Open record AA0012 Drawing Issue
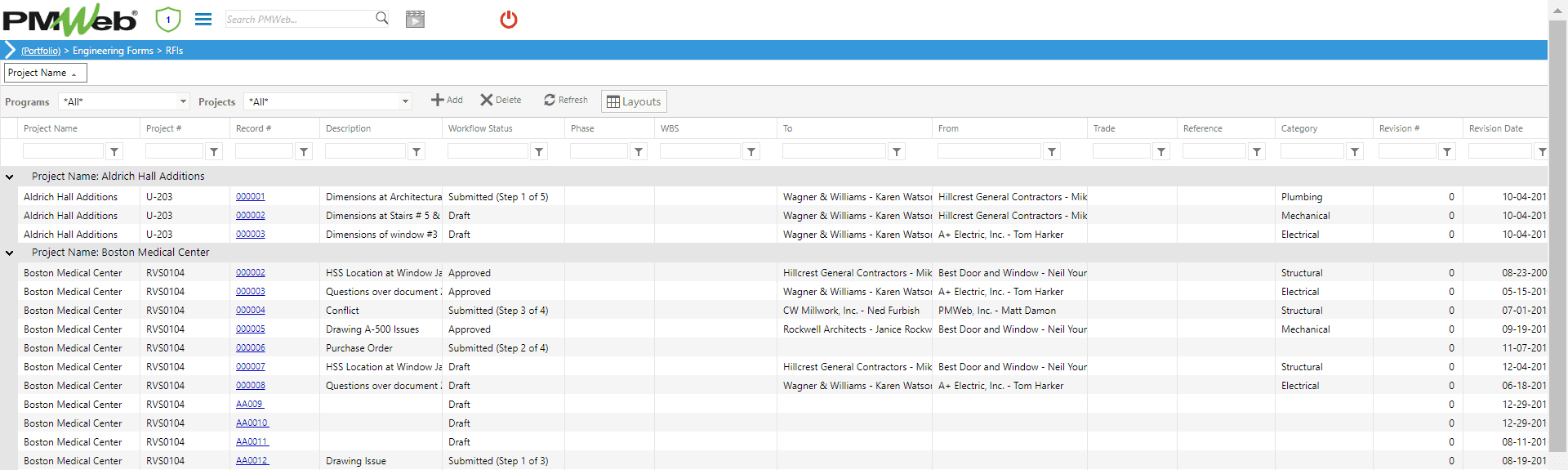1568x470 pixels. (252, 460)
